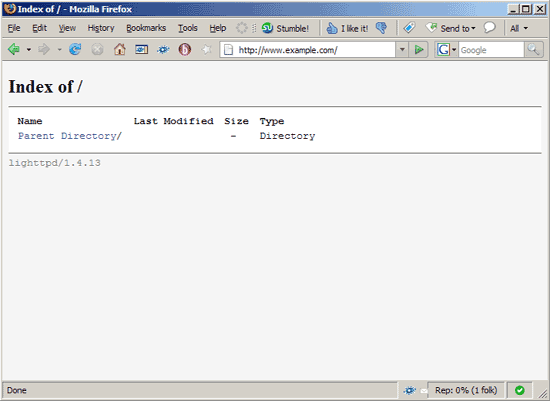
Task: Click the blue tag icon
Action: (409, 28)
